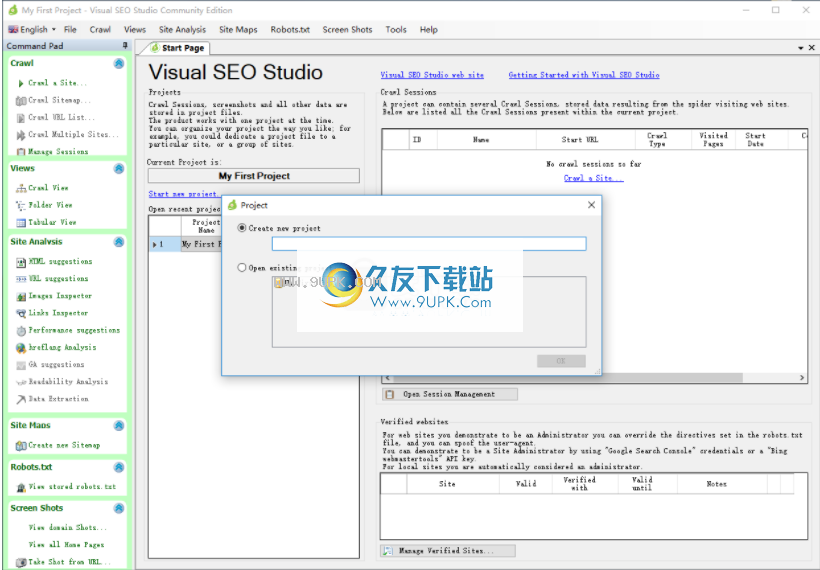Open the Tools menu
This screenshot has height=570, width=820.
click(x=396, y=30)
